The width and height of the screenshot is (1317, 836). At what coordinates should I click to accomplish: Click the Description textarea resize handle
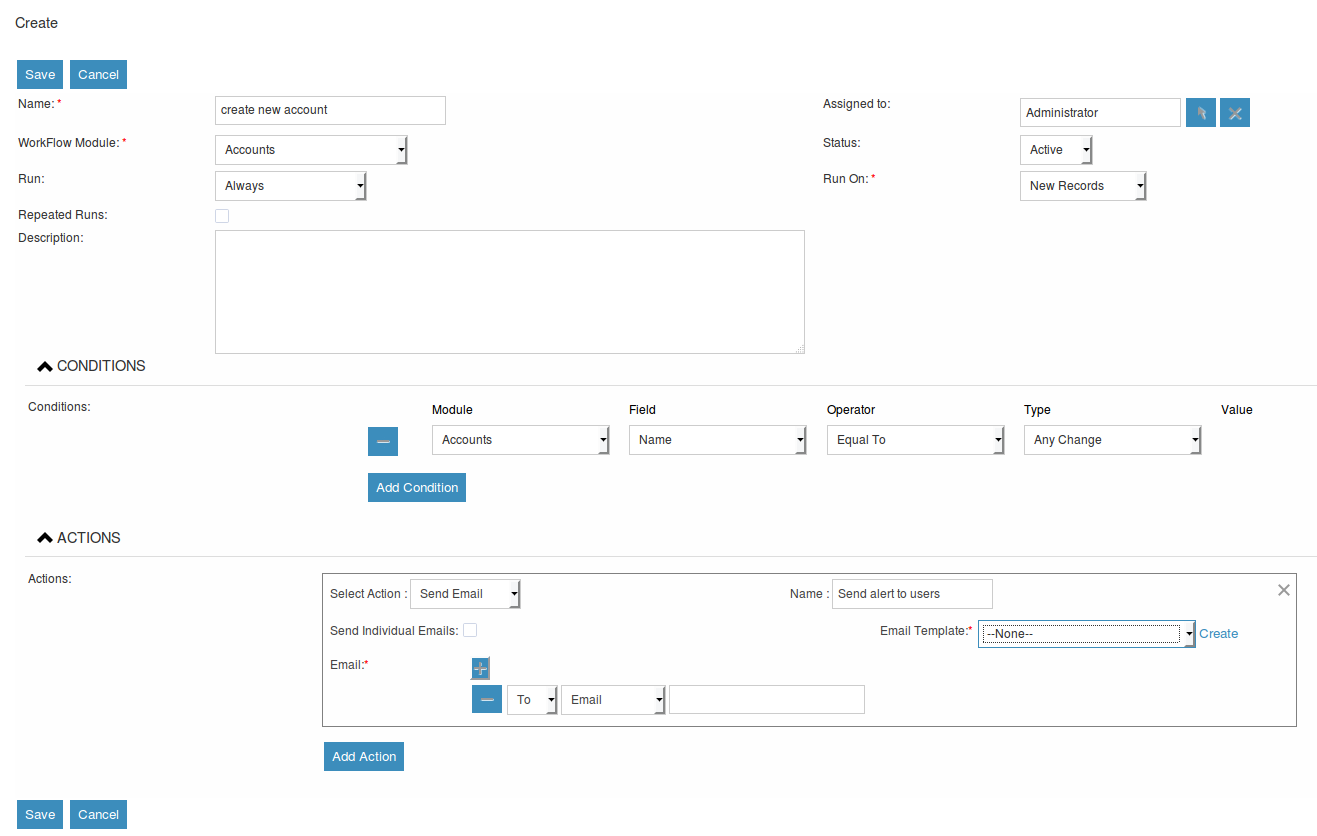pos(799,348)
